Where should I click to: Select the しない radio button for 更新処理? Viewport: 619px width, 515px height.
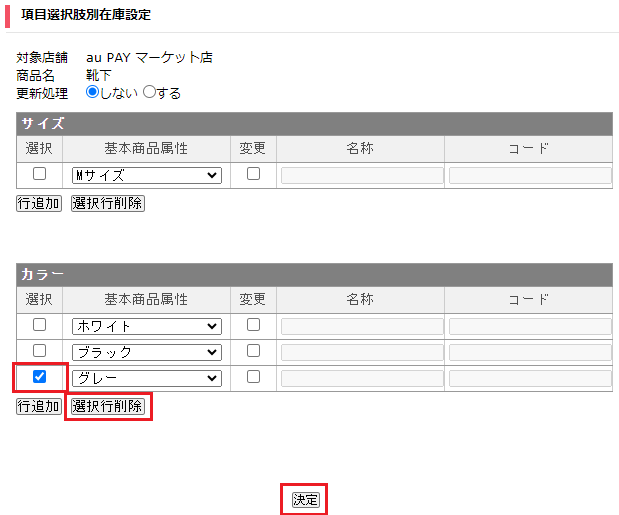[x=92, y=92]
